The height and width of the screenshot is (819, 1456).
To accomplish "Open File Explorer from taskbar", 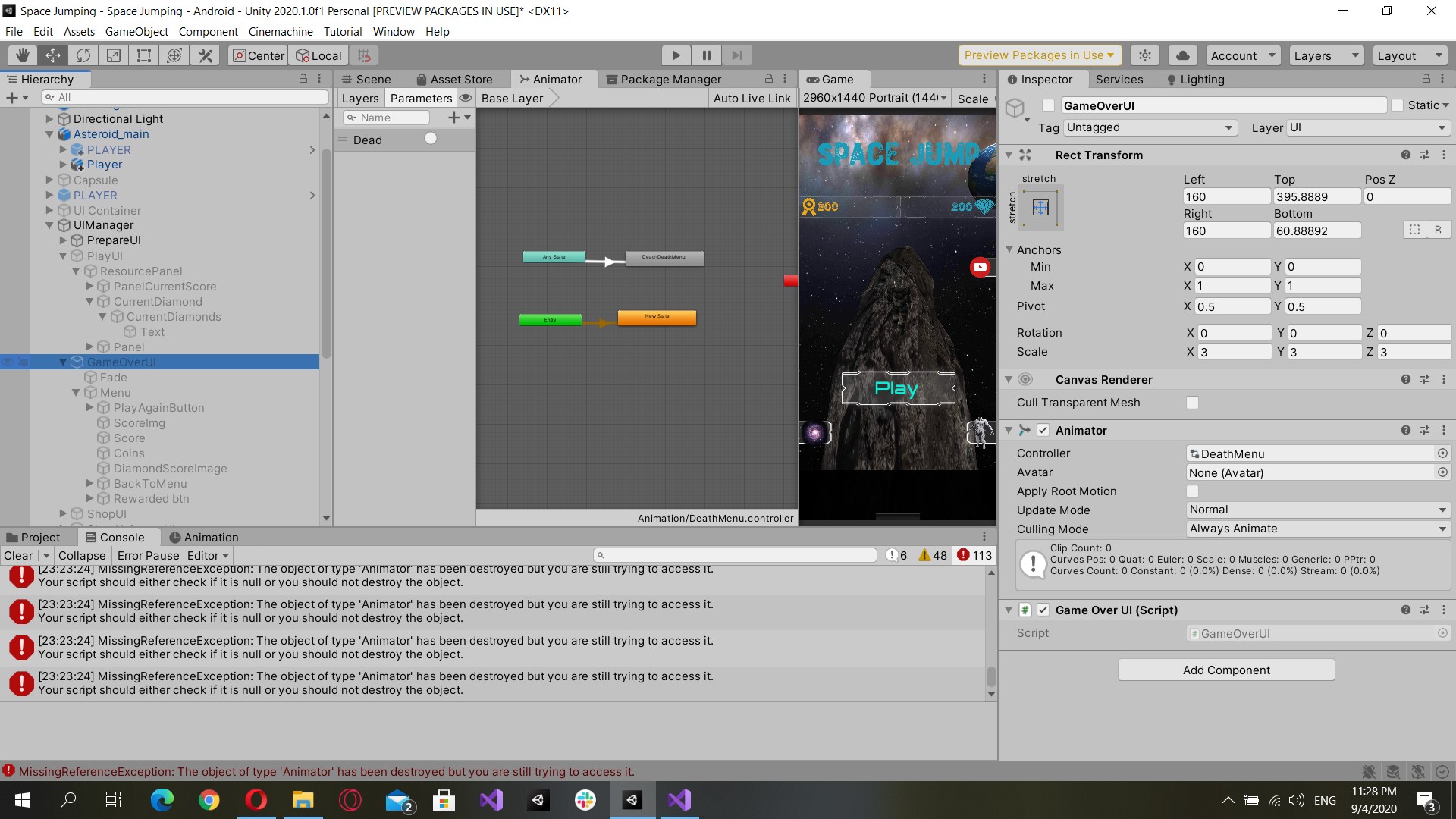I will point(303,800).
